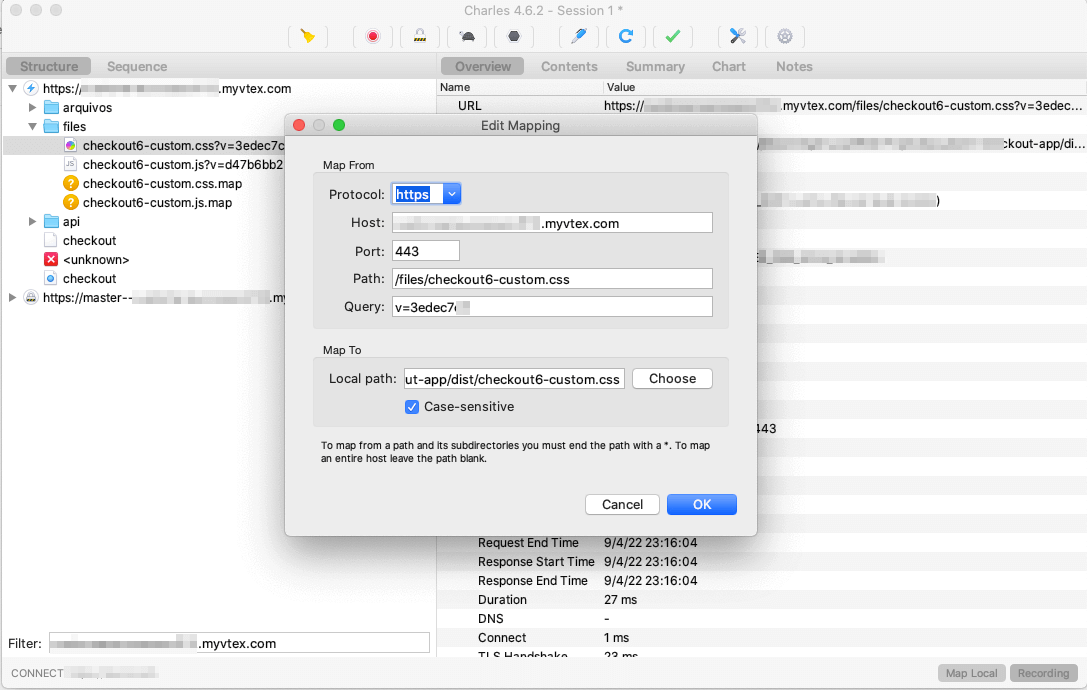Screen dimensions: 1087x690
Task: Collapse the first myvtex.com host tree
Action: click(x=12, y=88)
